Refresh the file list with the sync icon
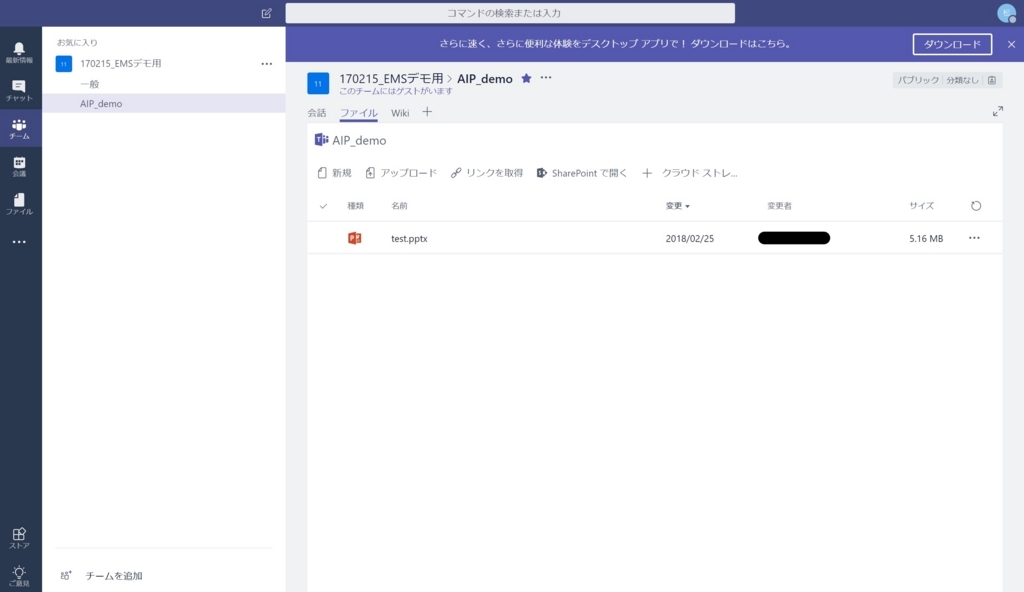Screen dimensions: 1024x592 pos(976,206)
